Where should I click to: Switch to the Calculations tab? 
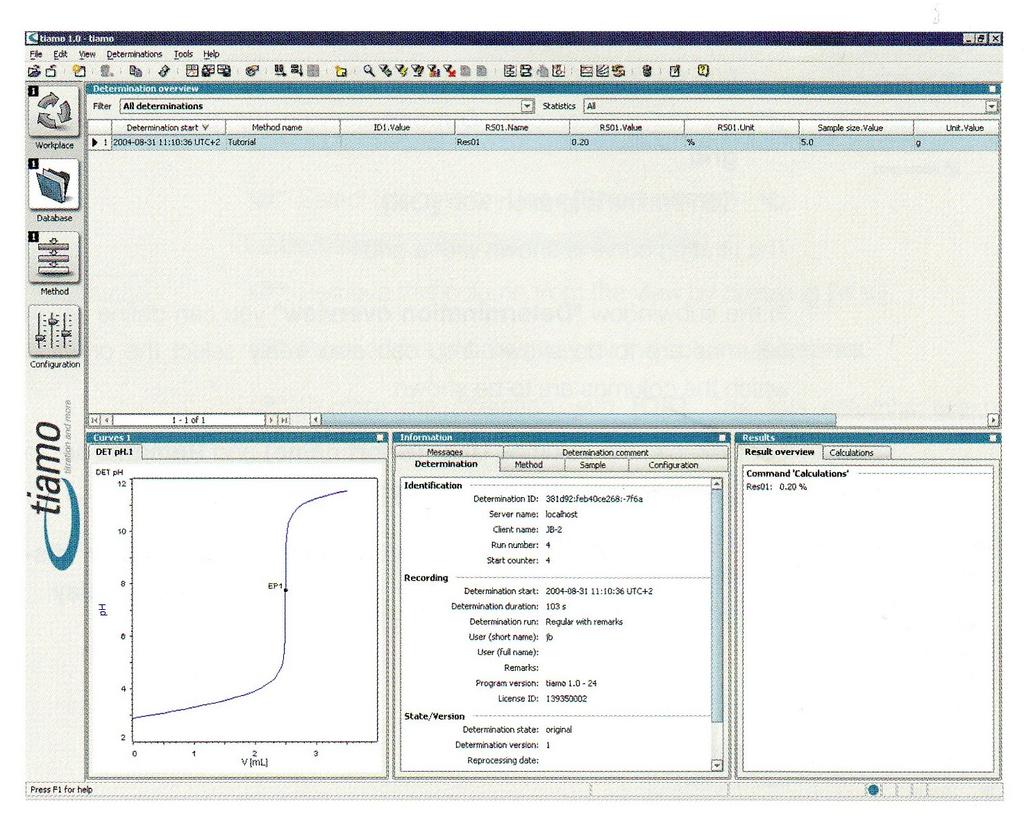851,453
